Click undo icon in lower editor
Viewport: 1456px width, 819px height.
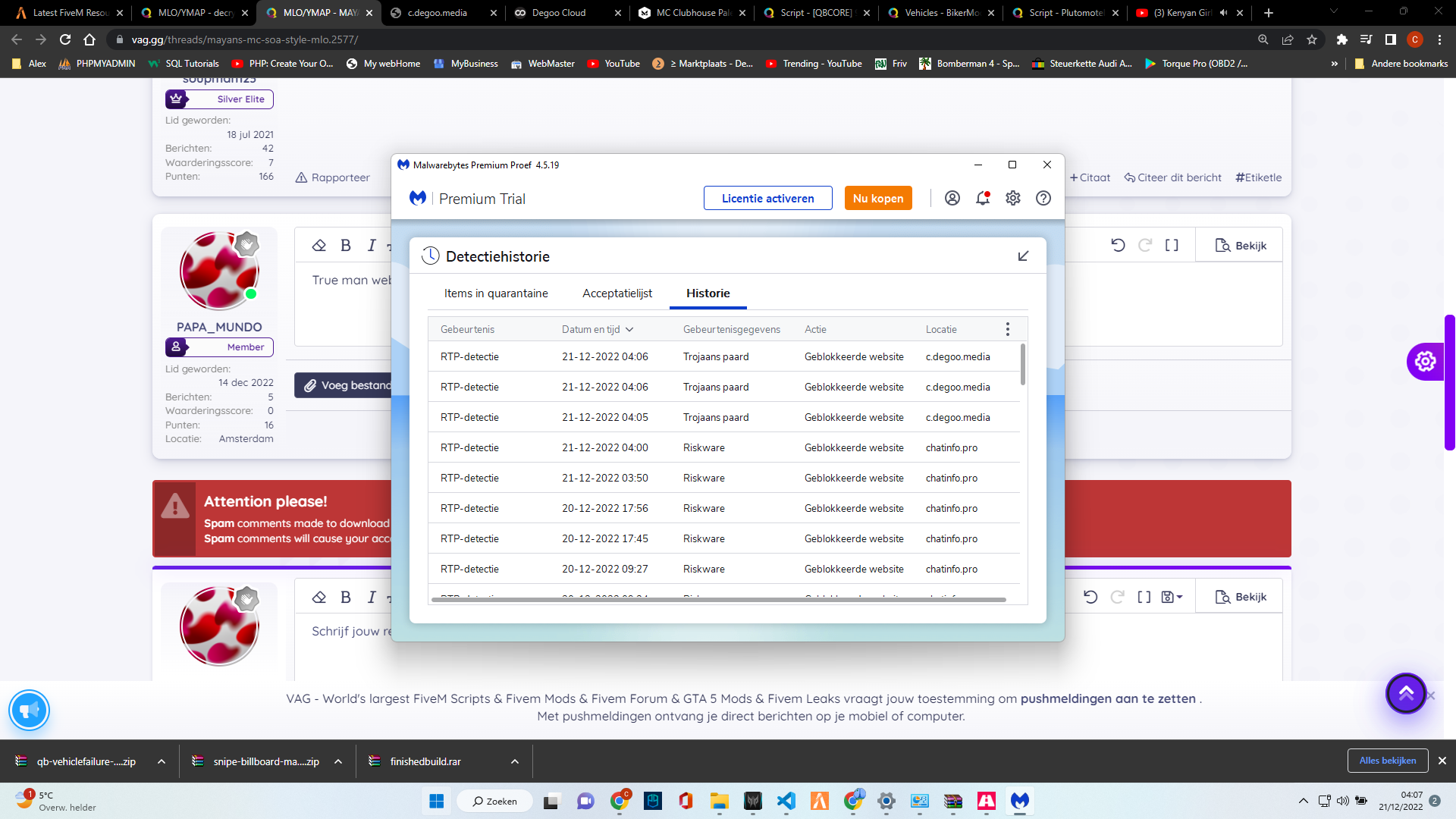pyautogui.click(x=1090, y=597)
